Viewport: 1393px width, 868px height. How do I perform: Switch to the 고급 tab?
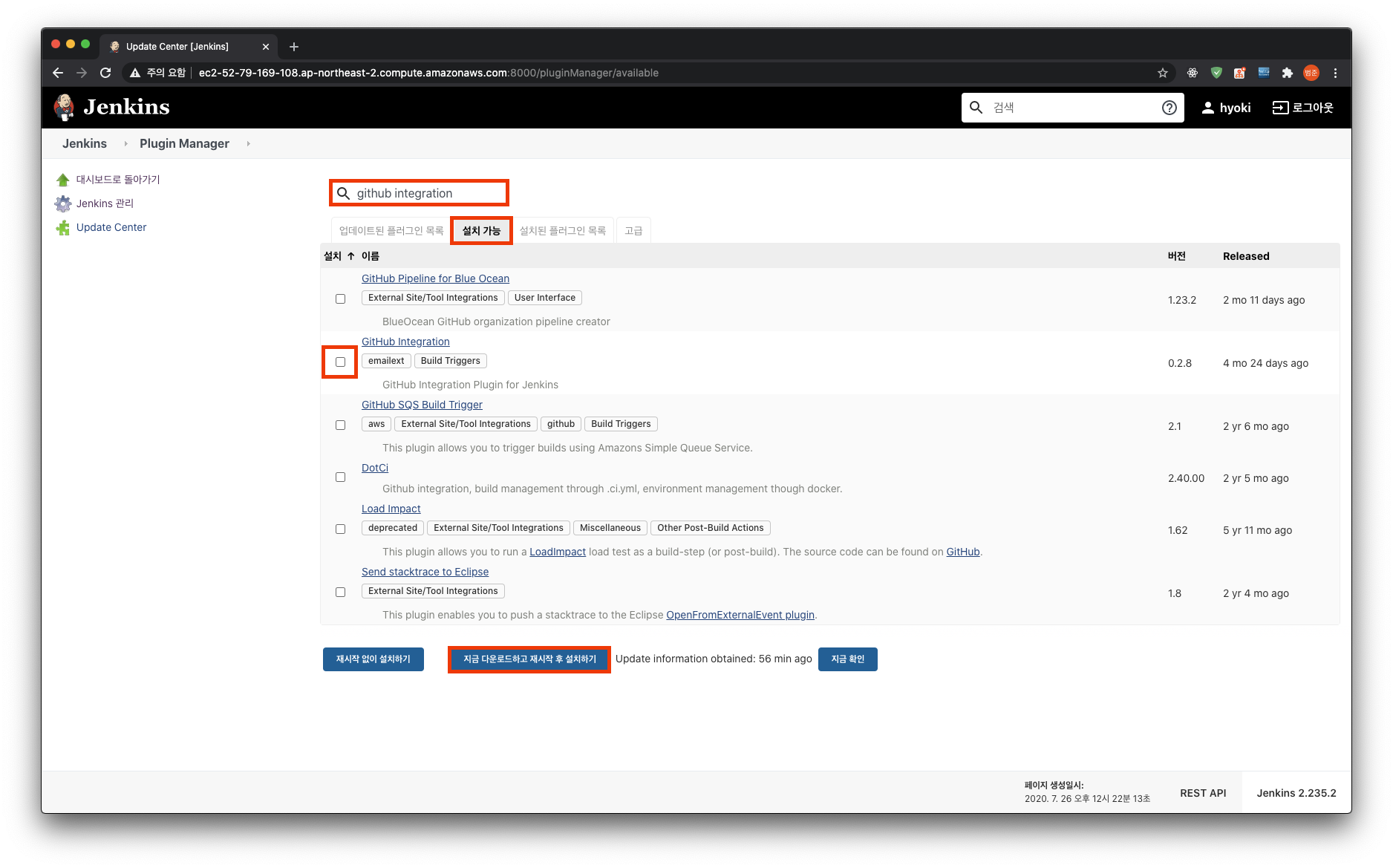(x=633, y=231)
